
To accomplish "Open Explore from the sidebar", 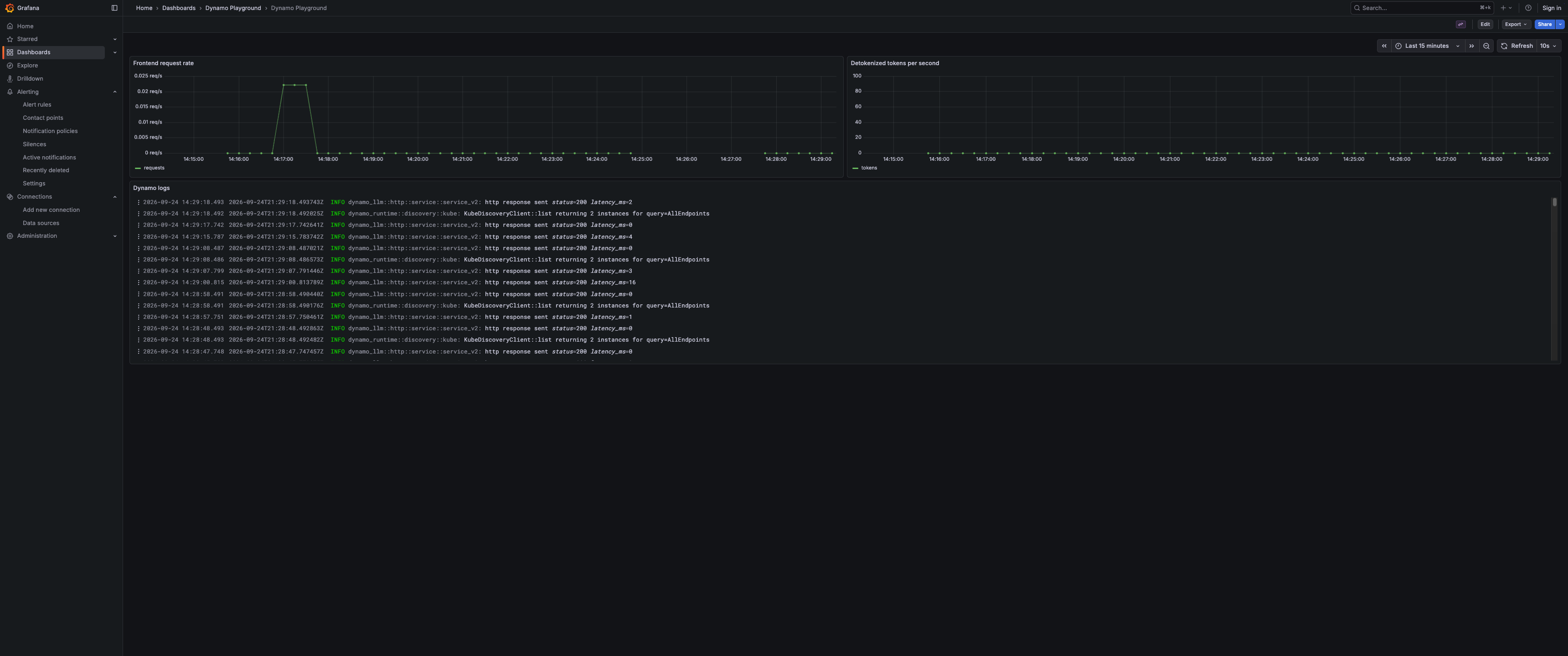I will point(27,66).
